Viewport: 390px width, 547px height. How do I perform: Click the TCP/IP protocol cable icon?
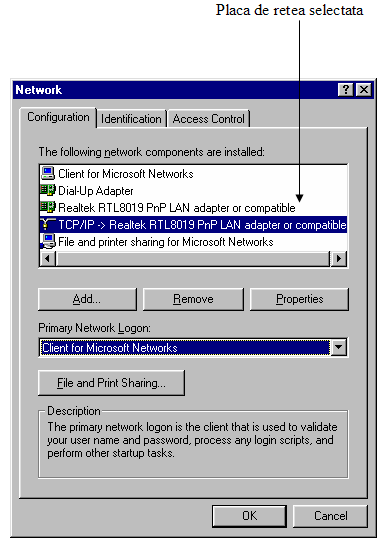pos(48,224)
